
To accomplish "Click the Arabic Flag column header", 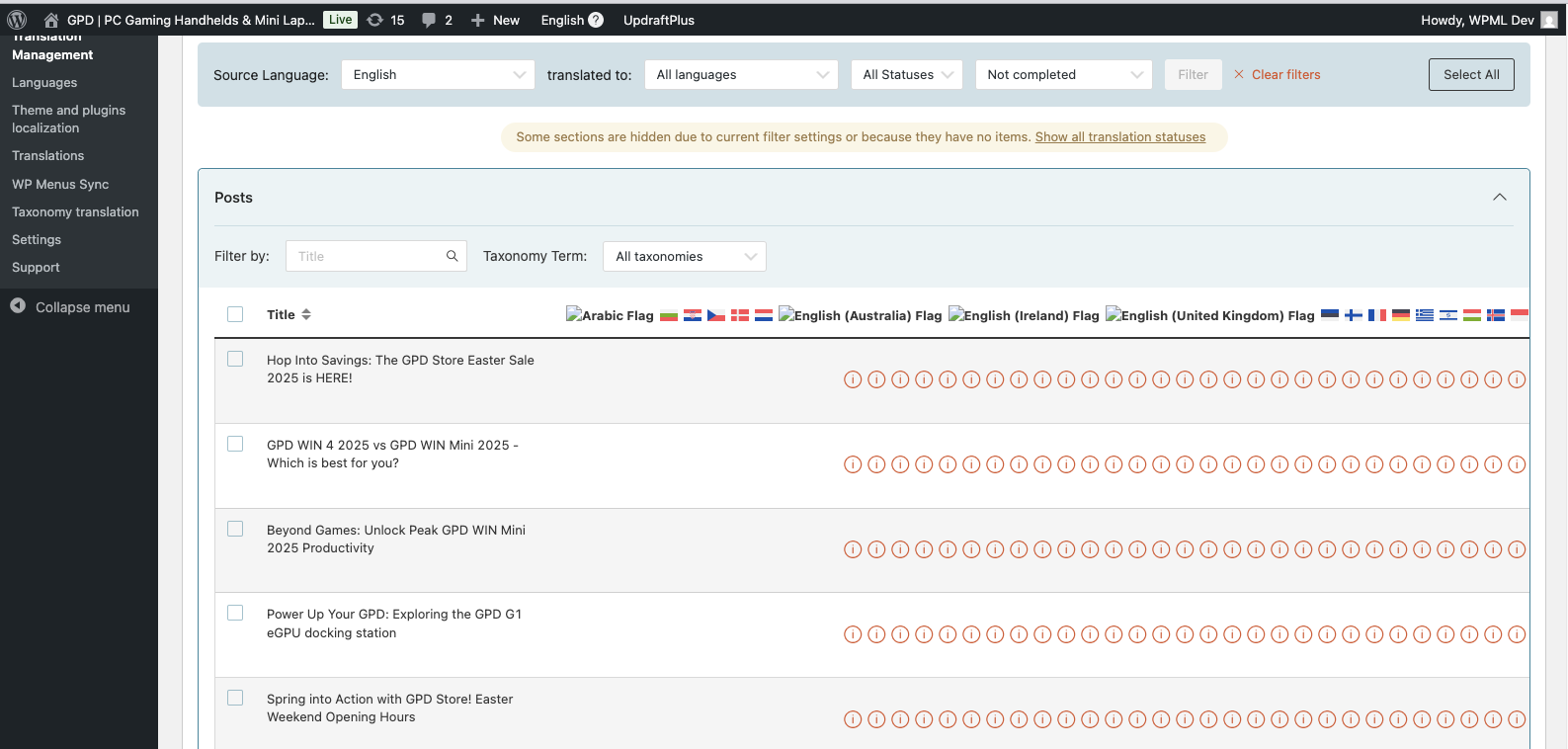I will tap(610, 315).
